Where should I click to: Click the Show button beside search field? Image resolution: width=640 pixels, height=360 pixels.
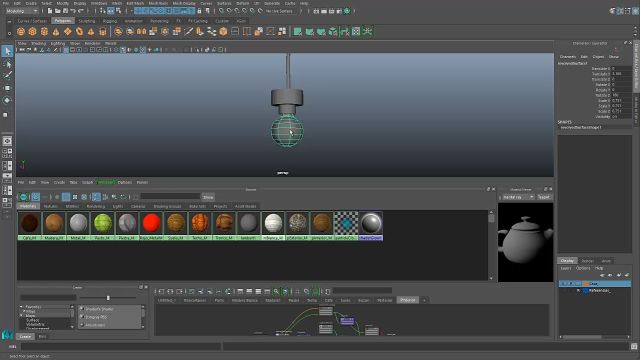pos(208,197)
